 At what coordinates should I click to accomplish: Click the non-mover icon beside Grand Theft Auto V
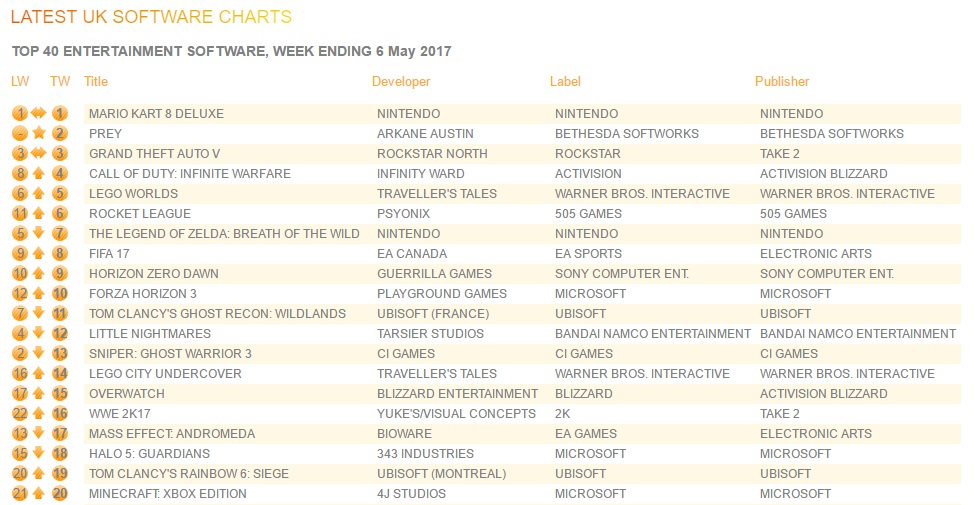click(x=40, y=154)
